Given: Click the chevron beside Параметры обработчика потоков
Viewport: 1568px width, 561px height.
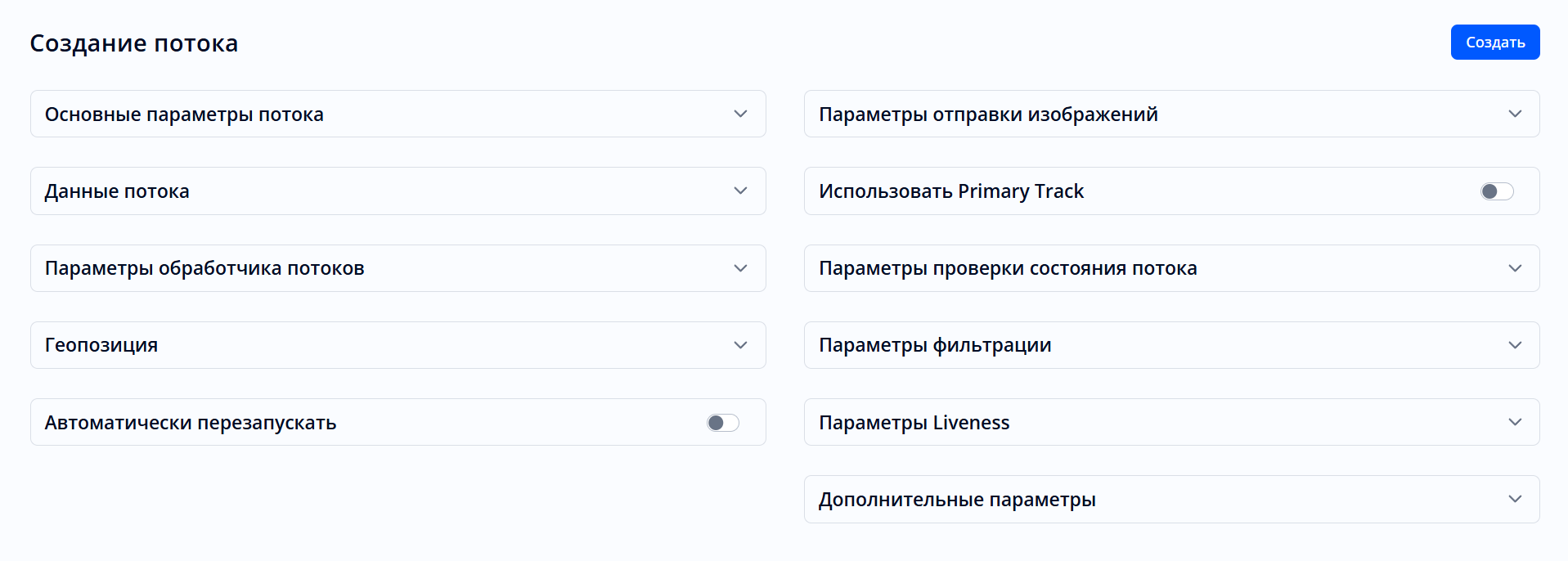Looking at the screenshot, I should coord(740,268).
